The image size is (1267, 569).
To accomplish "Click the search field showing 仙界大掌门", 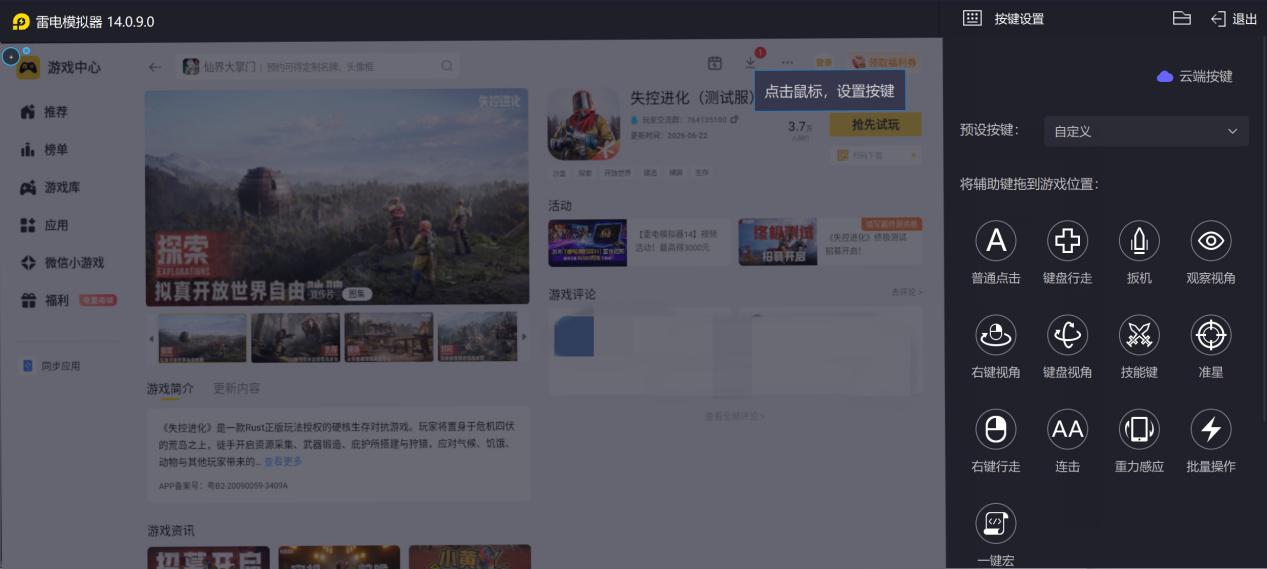I will click(x=318, y=67).
